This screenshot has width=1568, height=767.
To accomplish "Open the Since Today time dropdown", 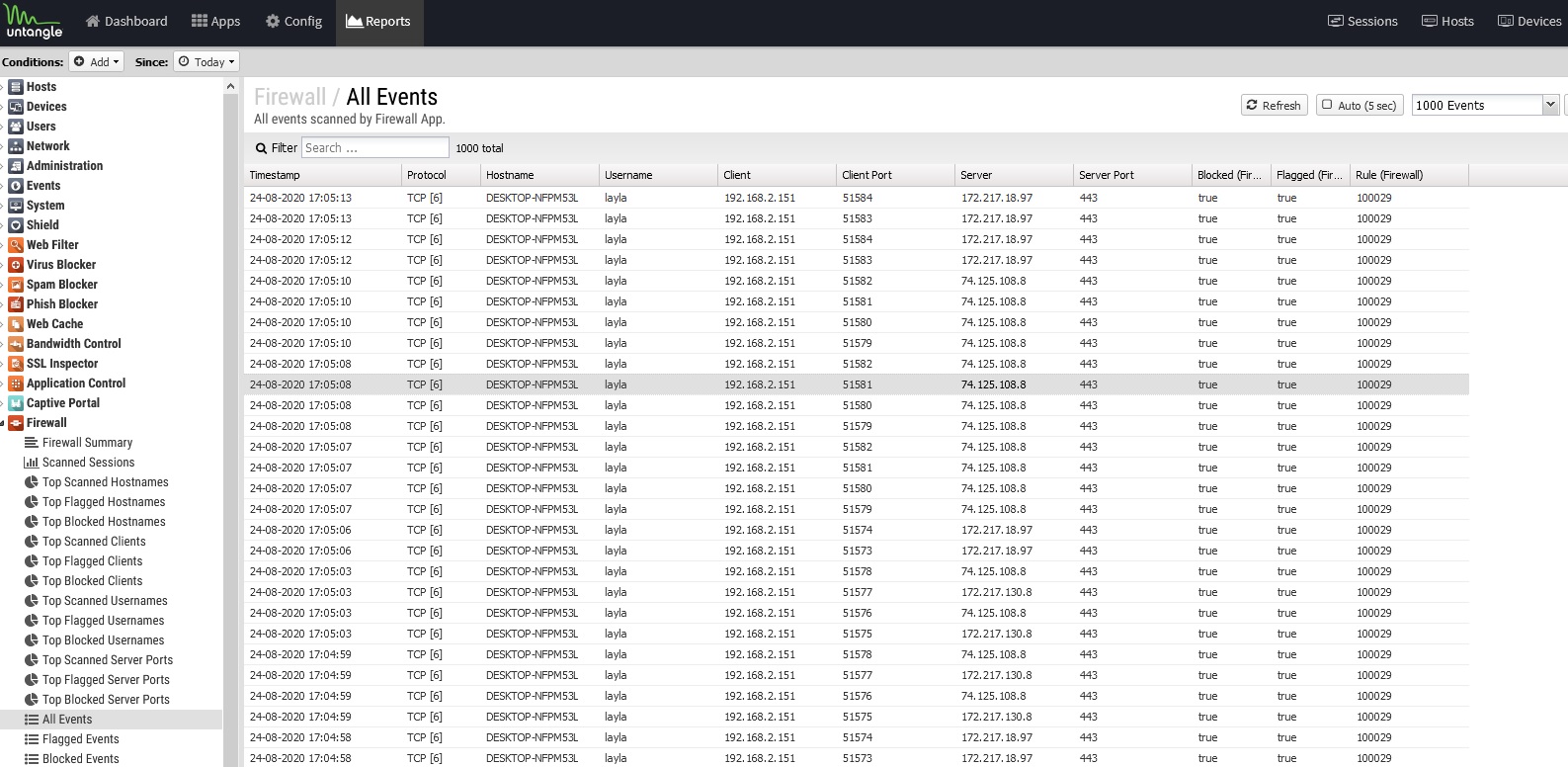I will click(206, 61).
